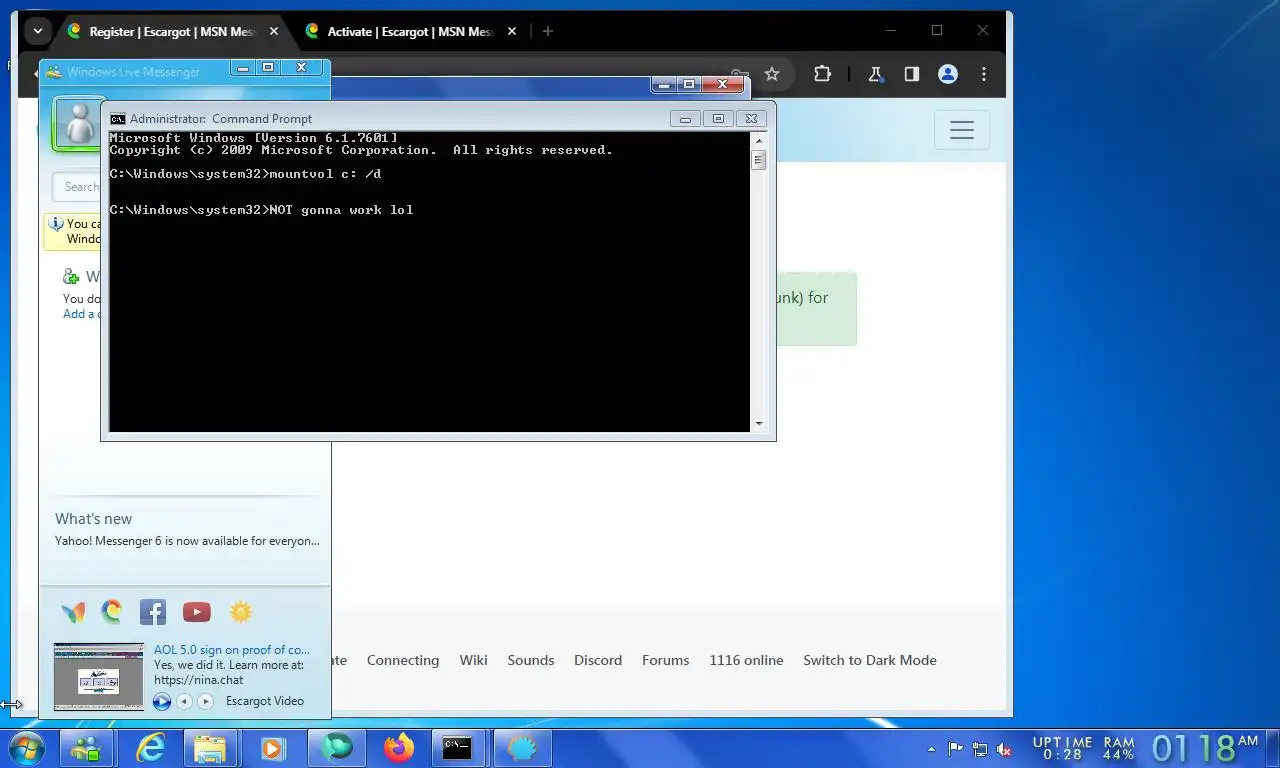Image resolution: width=1280 pixels, height=768 pixels.
Task: Close the Register Escargot tab
Action: 273,31
